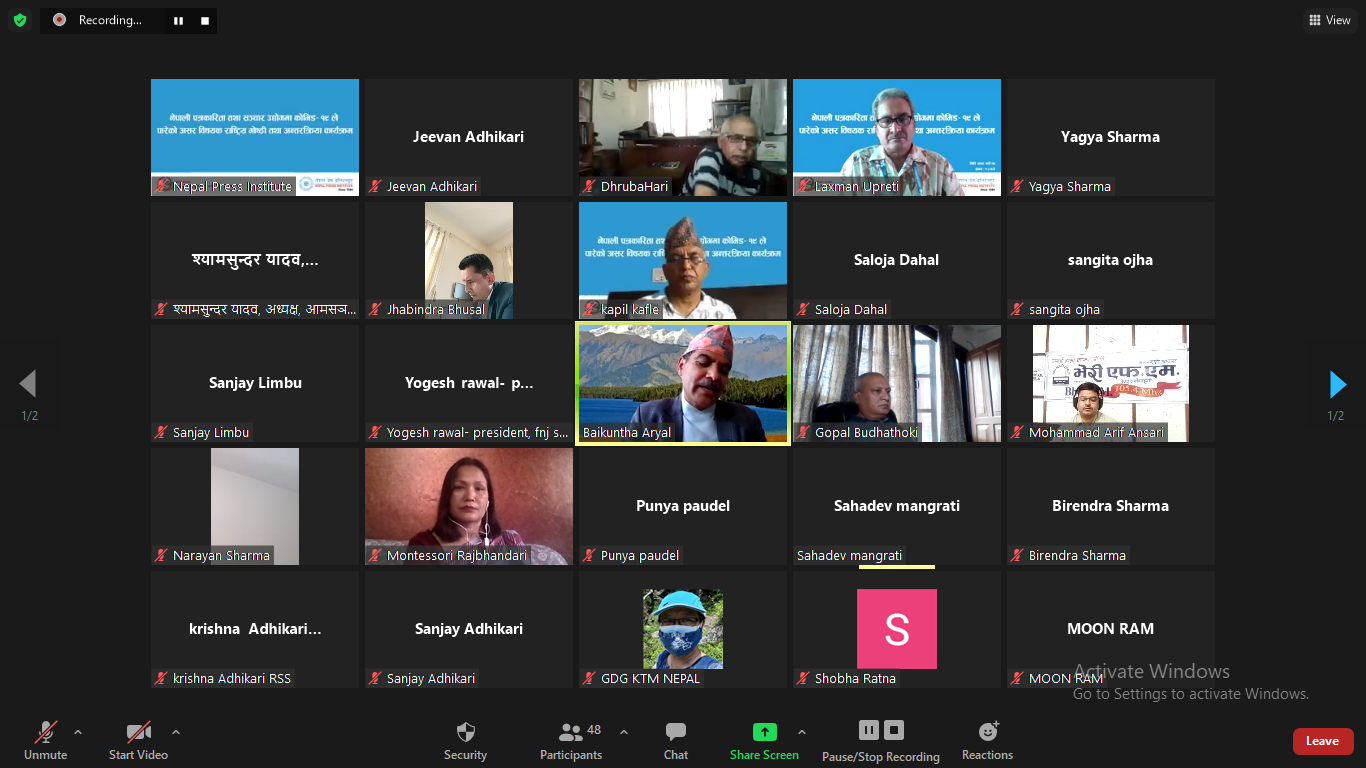
Task: Open the Chat bubble icon
Action: point(676,732)
